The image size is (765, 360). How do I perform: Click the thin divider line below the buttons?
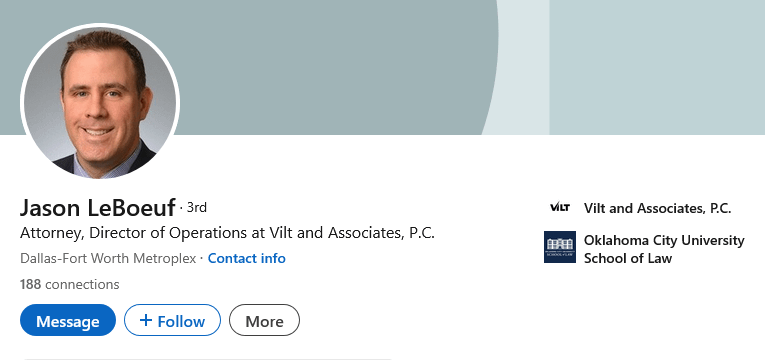point(207,359)
